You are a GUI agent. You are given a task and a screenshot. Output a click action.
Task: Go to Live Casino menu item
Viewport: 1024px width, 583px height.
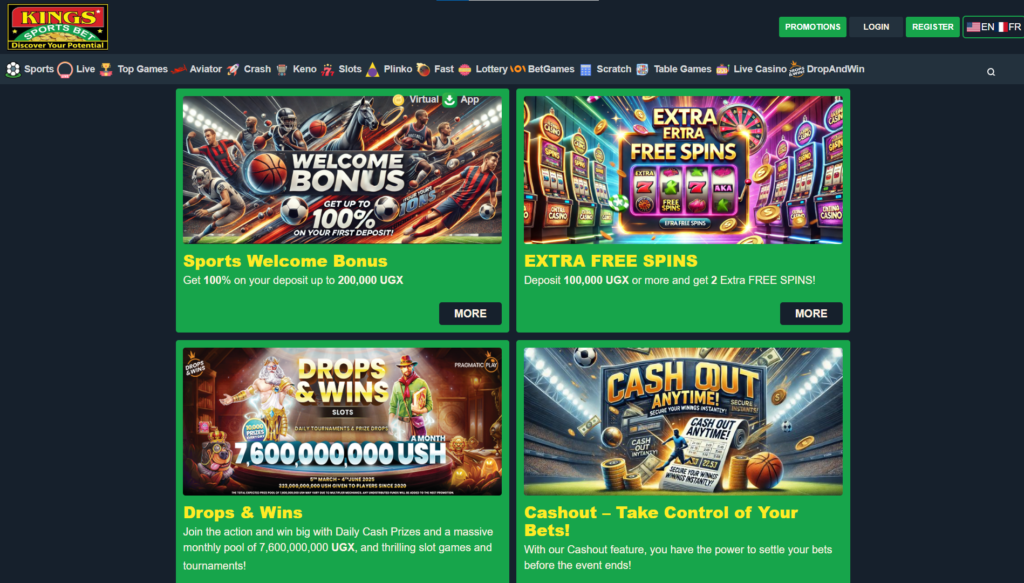click(760, 69)
